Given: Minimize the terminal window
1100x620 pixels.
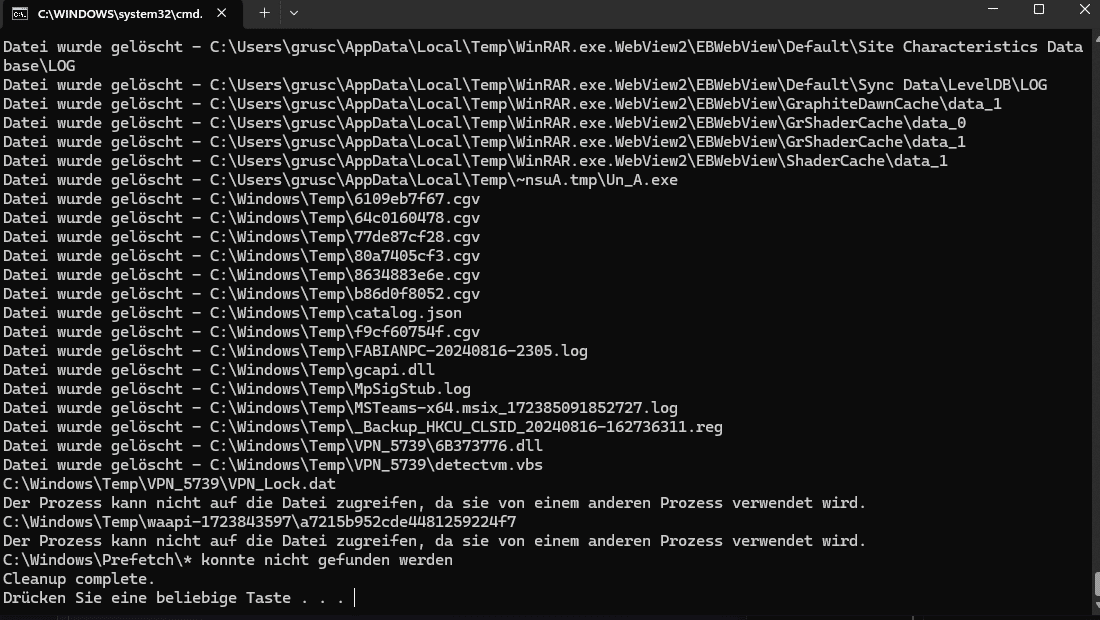Looking at the screenshot, I should coord(991,10).
